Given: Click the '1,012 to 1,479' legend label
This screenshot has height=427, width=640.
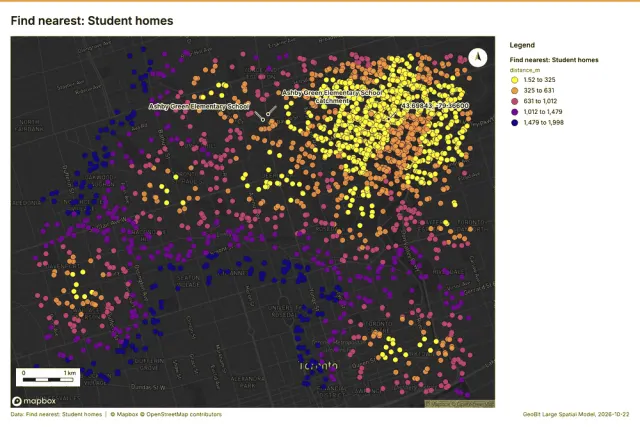Looking at the screenshot, I should click(543, 112).
